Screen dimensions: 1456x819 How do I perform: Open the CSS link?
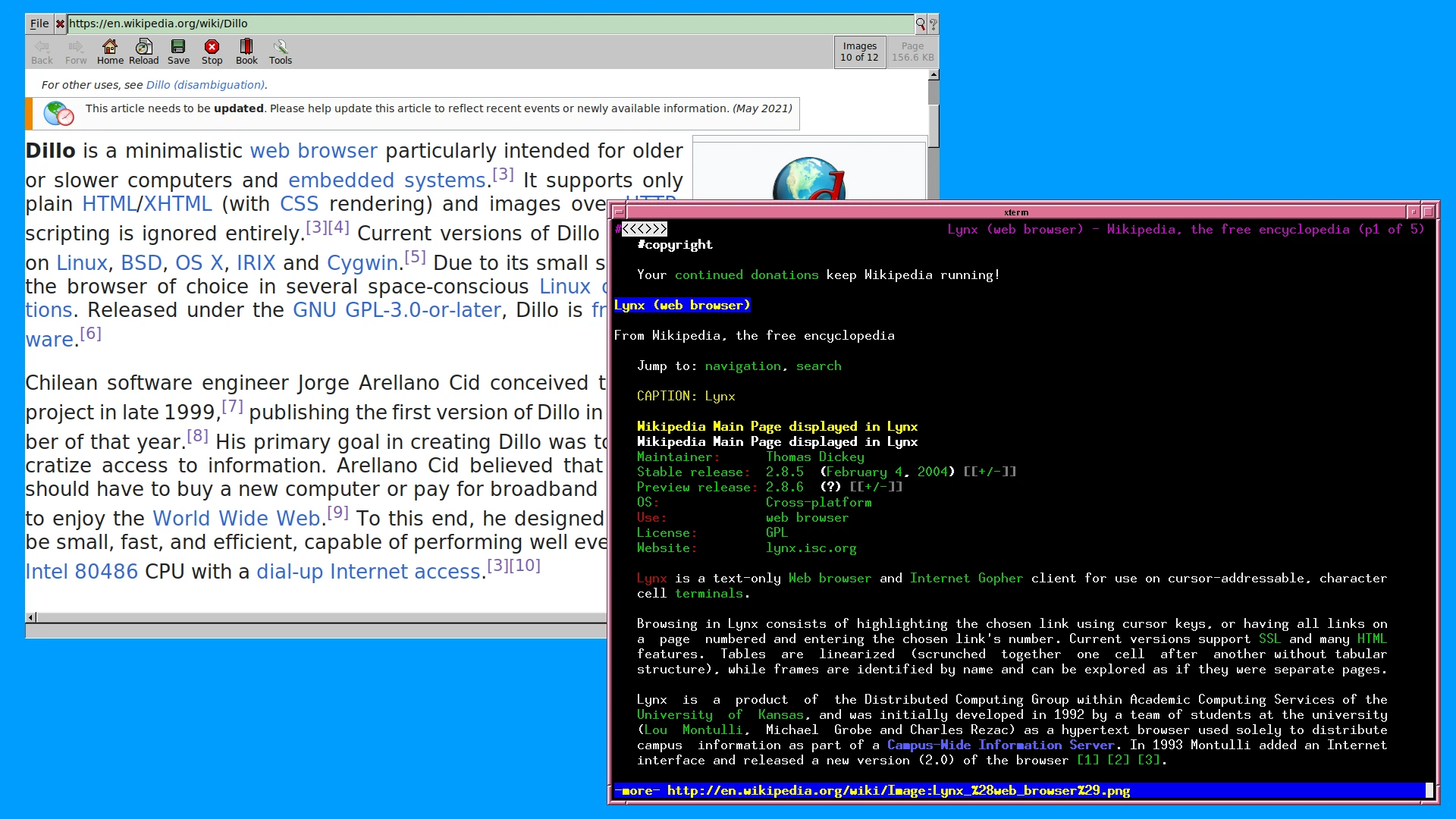coord(299,204)
